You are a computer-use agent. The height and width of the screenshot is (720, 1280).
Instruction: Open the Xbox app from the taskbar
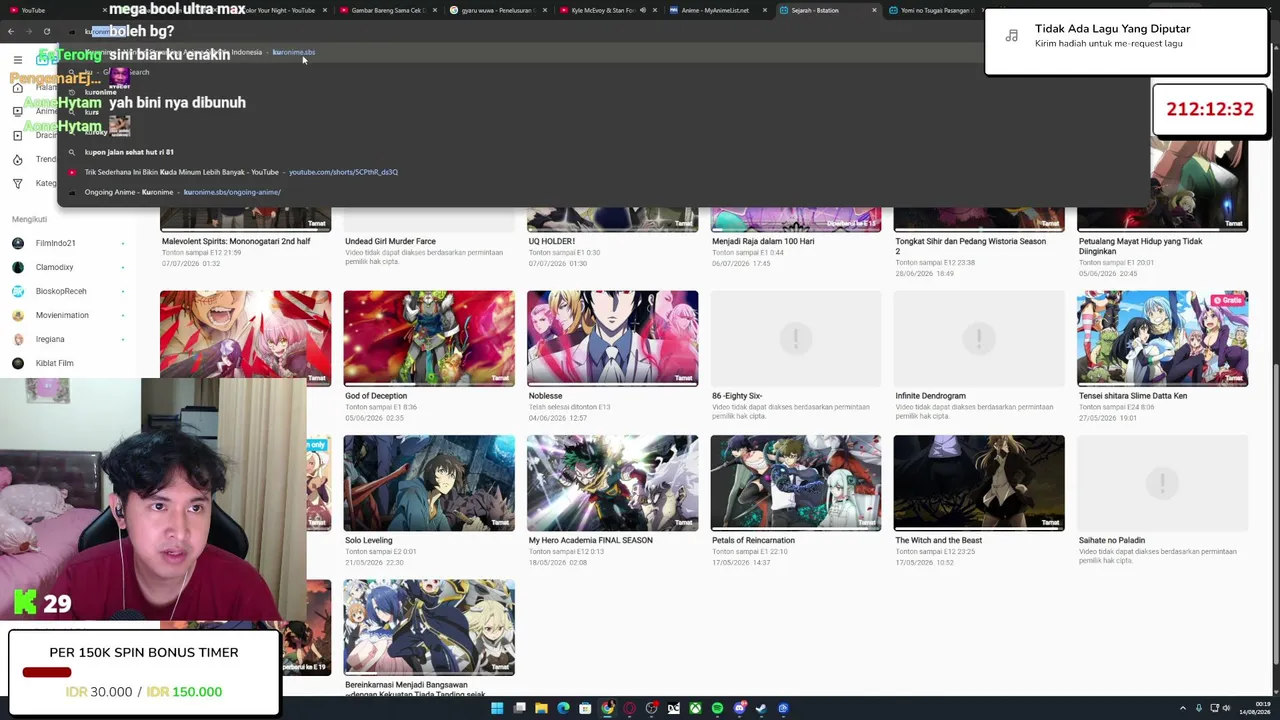[x=695, y=708]
